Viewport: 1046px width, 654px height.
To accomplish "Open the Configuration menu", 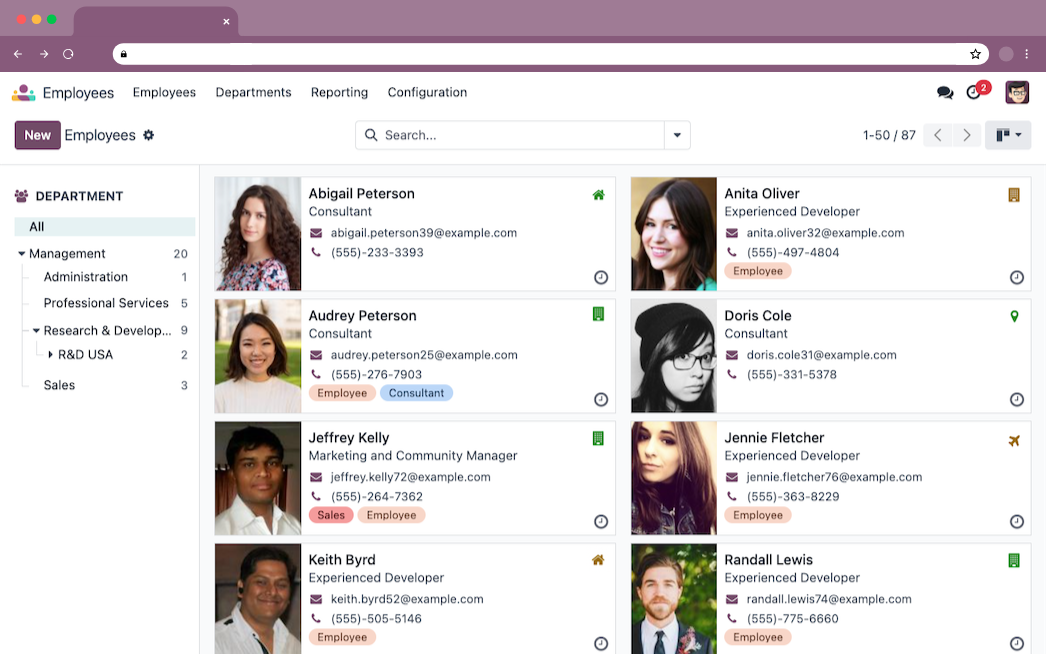I will [427, 93].
